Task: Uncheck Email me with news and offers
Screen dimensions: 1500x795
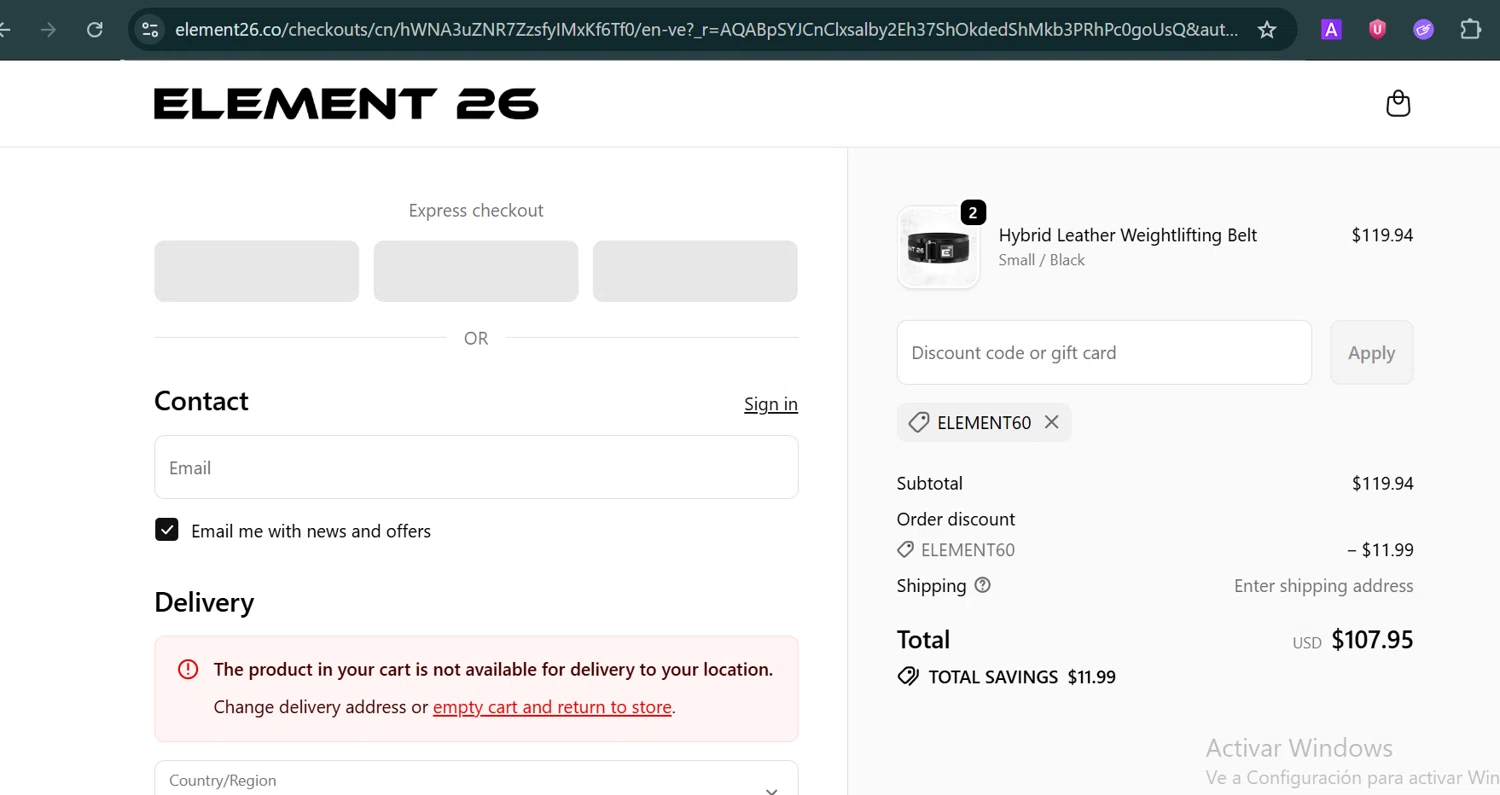Action: click(x=167, y=530)
